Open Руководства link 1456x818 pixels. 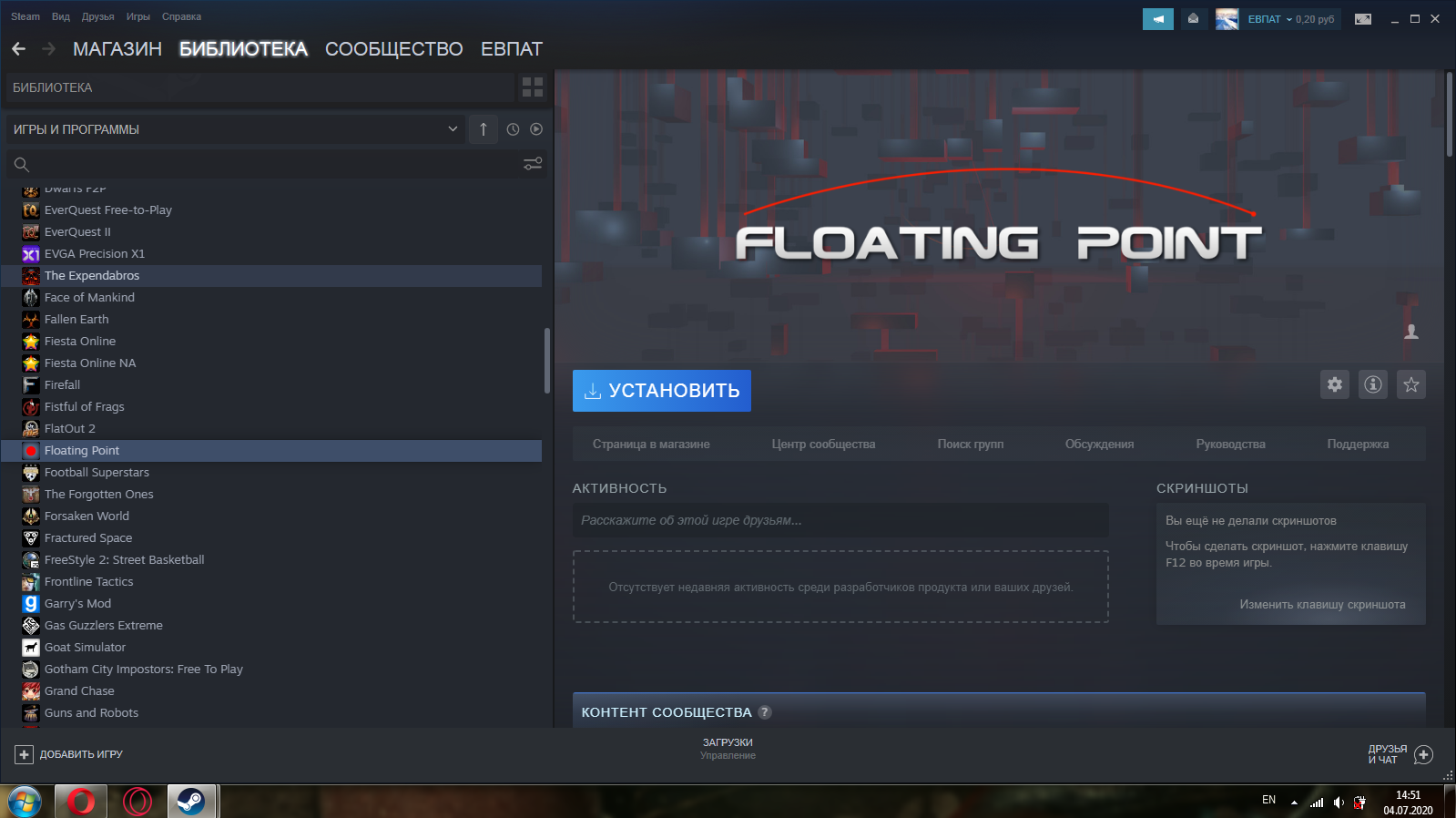point(1230,445)
